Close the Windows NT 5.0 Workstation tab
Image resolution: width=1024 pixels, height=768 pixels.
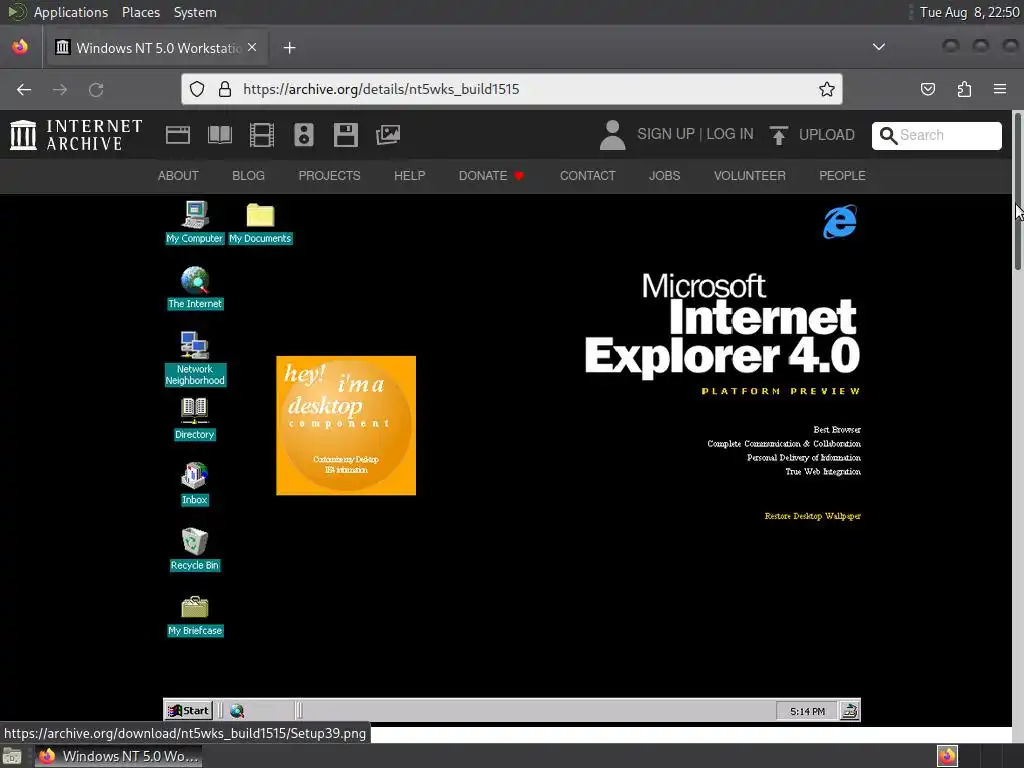pyautogui.click(x=252, y=48)
